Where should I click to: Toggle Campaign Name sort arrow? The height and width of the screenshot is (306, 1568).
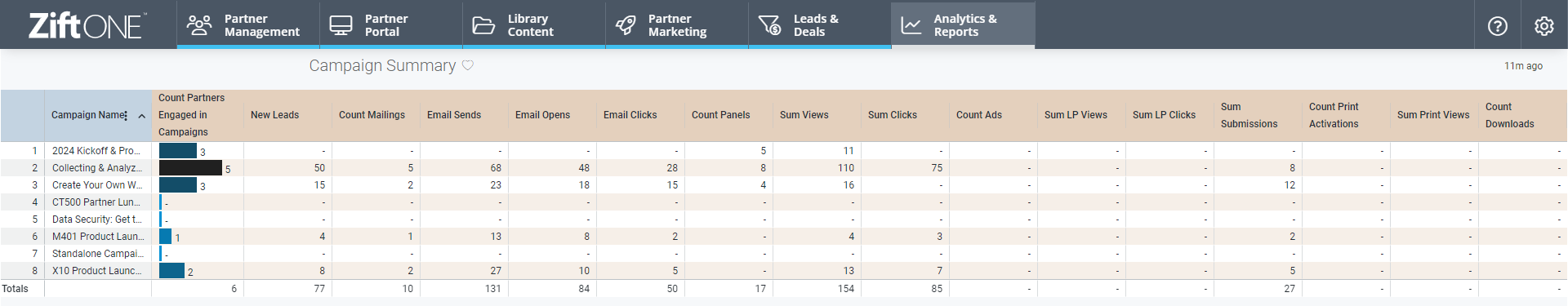point(142,116)
